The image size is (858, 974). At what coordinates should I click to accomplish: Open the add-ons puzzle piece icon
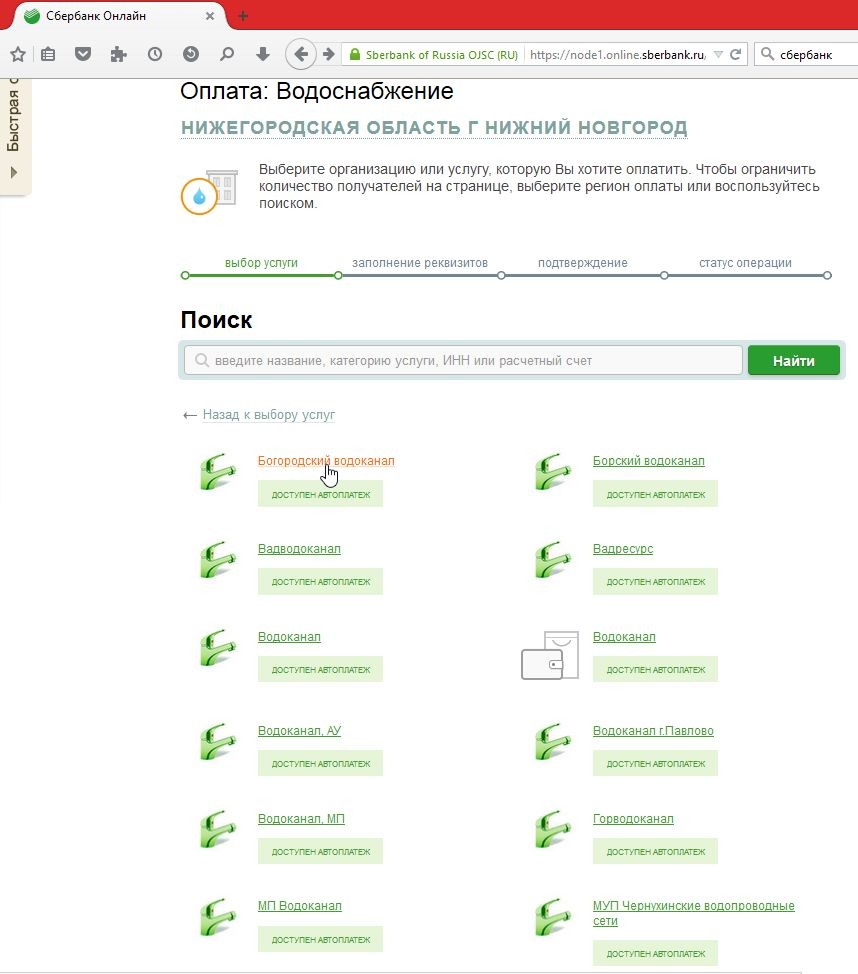(x=118, y=55)
